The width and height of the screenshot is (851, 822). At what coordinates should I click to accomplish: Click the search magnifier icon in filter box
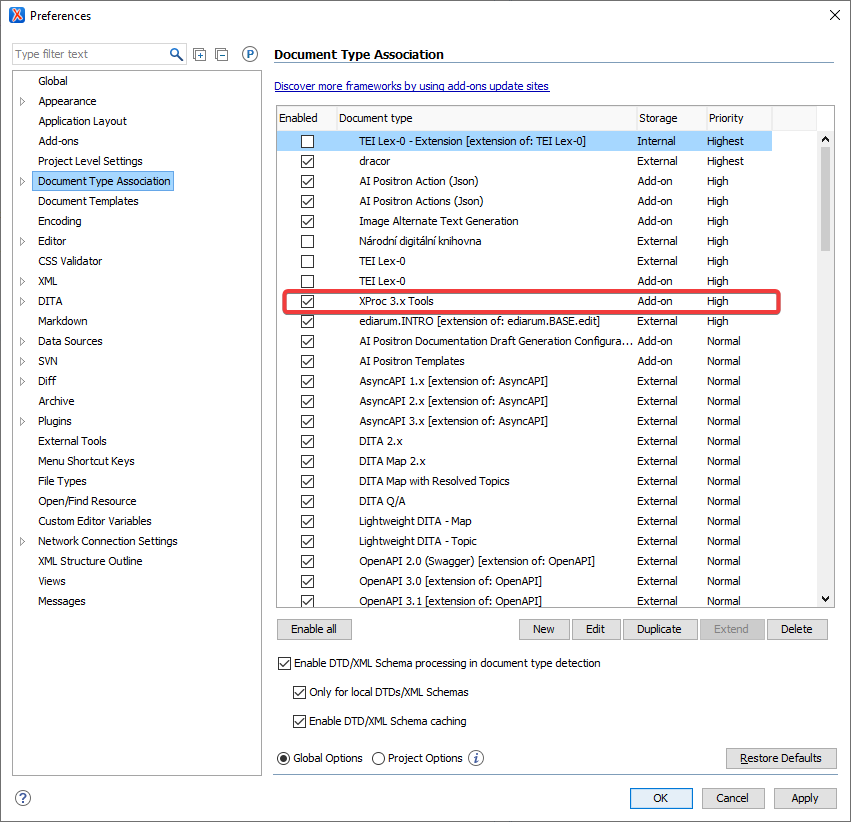pos(176,54)
